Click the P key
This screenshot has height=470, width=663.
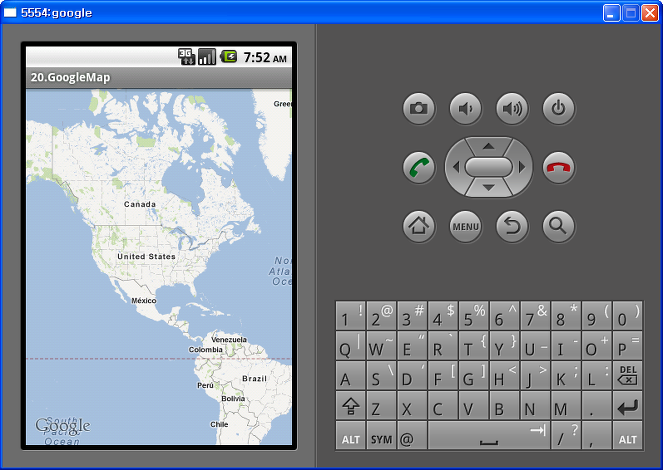[x=627, y=346]
